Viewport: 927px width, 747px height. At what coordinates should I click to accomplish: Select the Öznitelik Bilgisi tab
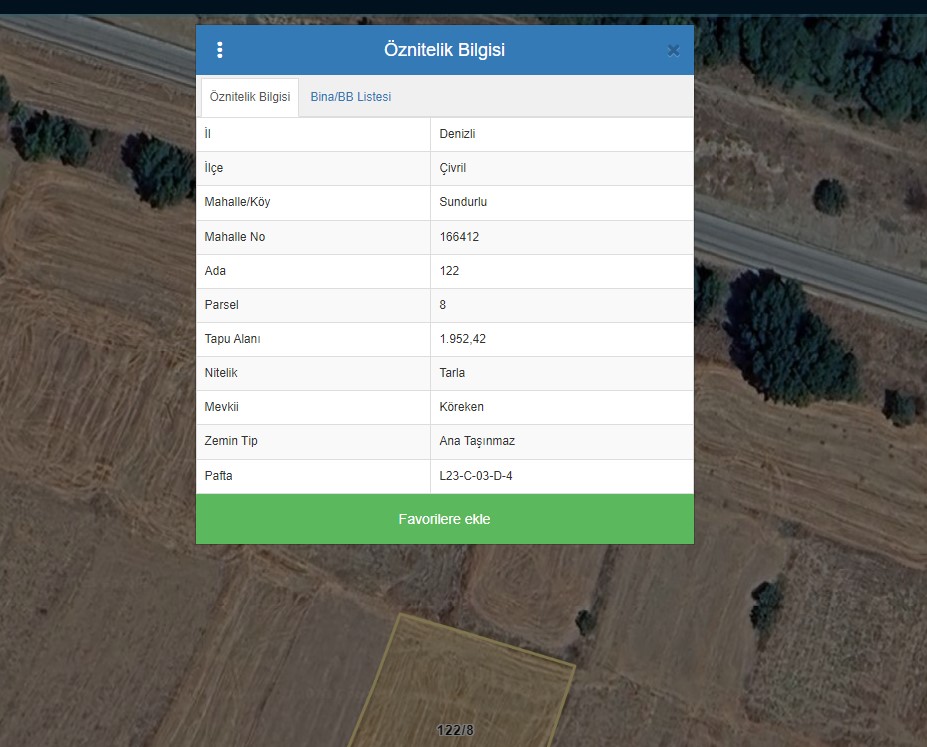[x=250, y=97]
